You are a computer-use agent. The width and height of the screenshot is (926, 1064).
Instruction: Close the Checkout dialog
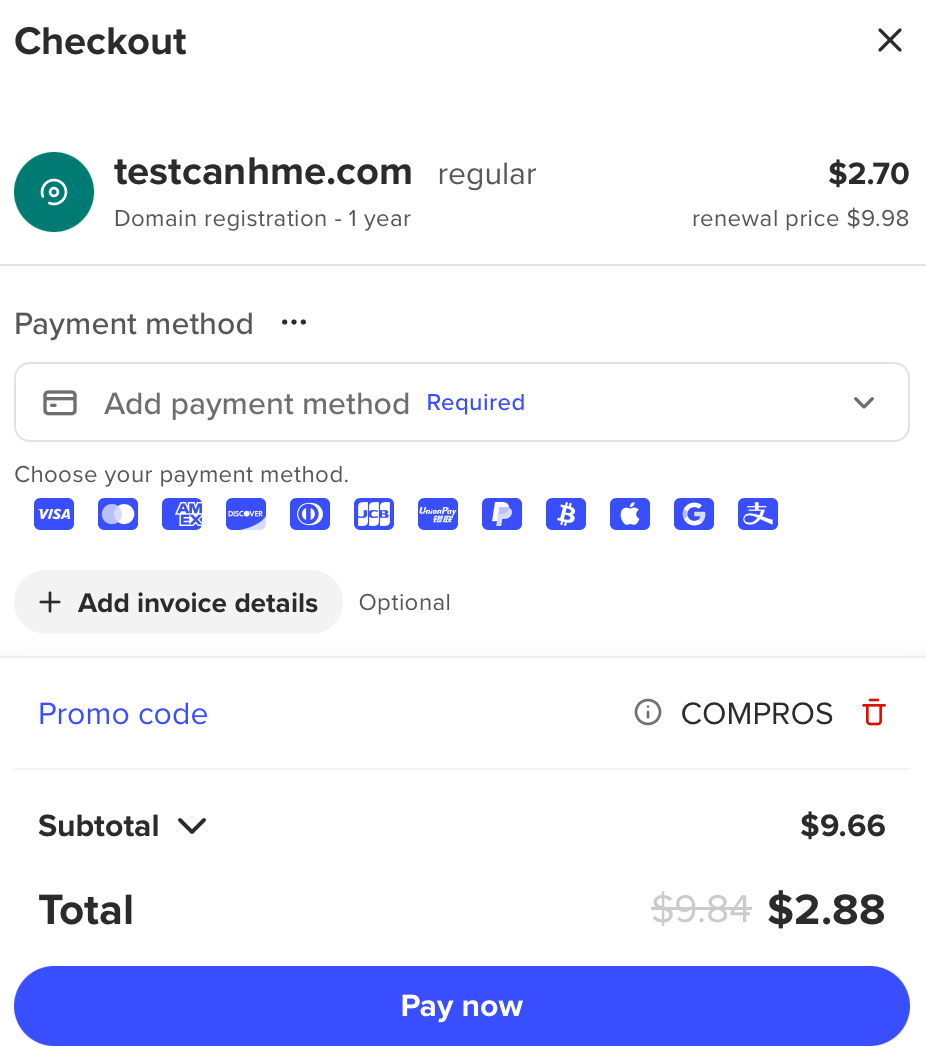pyautogui.click(x=889, y=41)
